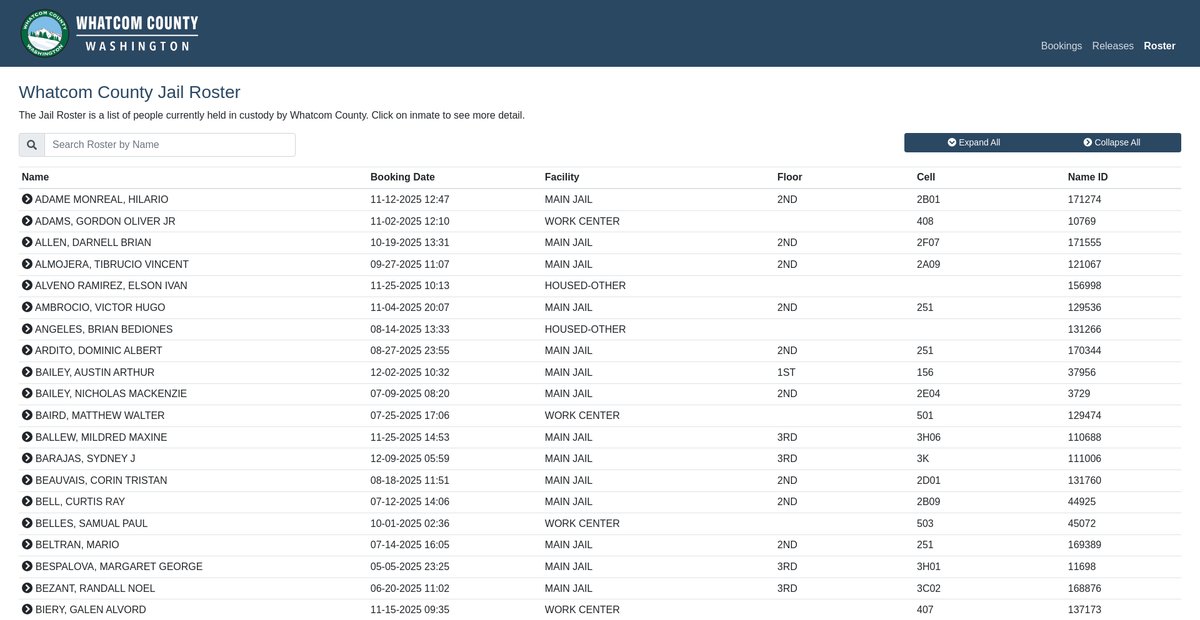Select the Roster navigation link
This screenshot has width=1200, height=620.
[x=1159, y=46]
